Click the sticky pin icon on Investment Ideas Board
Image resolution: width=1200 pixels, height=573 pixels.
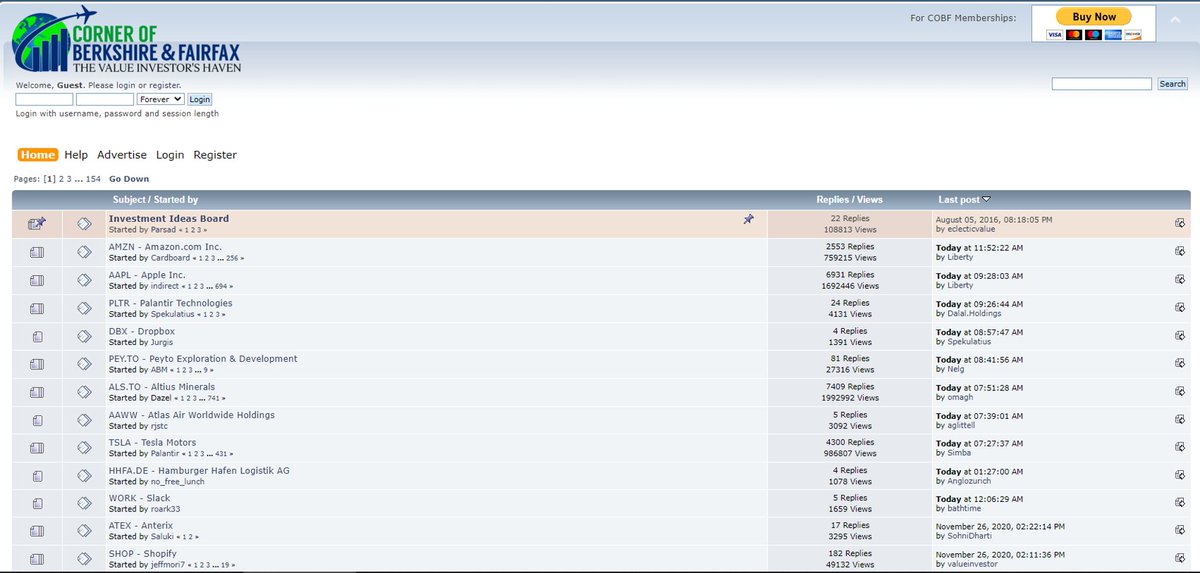point(748,219)
